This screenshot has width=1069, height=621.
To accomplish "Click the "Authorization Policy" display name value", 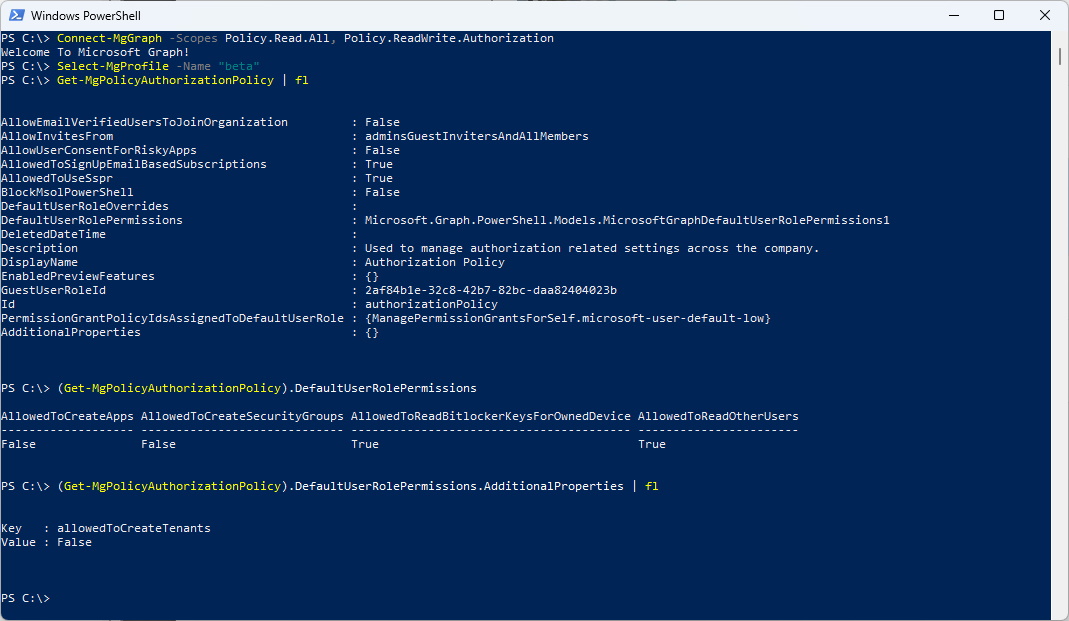I will pyautogui.click(x=435, y=262).
